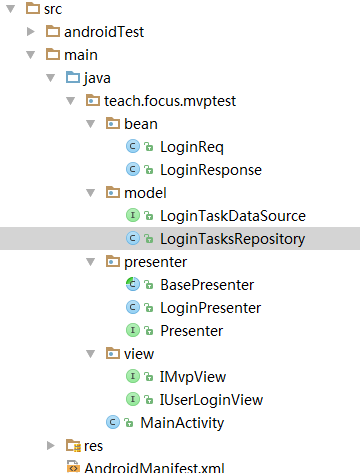The height and width of the screenshot is (473, 360).
Task: Click the BasePresenter abstract class icon
Action: click(133, 285)
